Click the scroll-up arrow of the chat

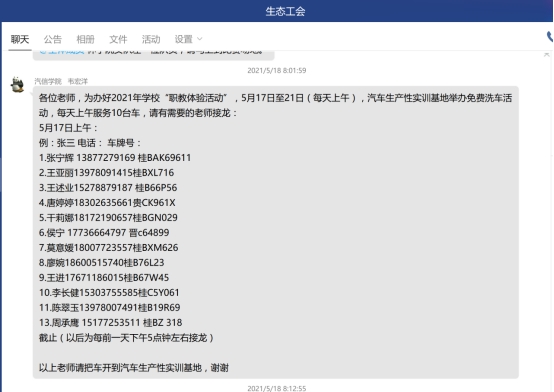pyautogui.click(x=547, y=54)
